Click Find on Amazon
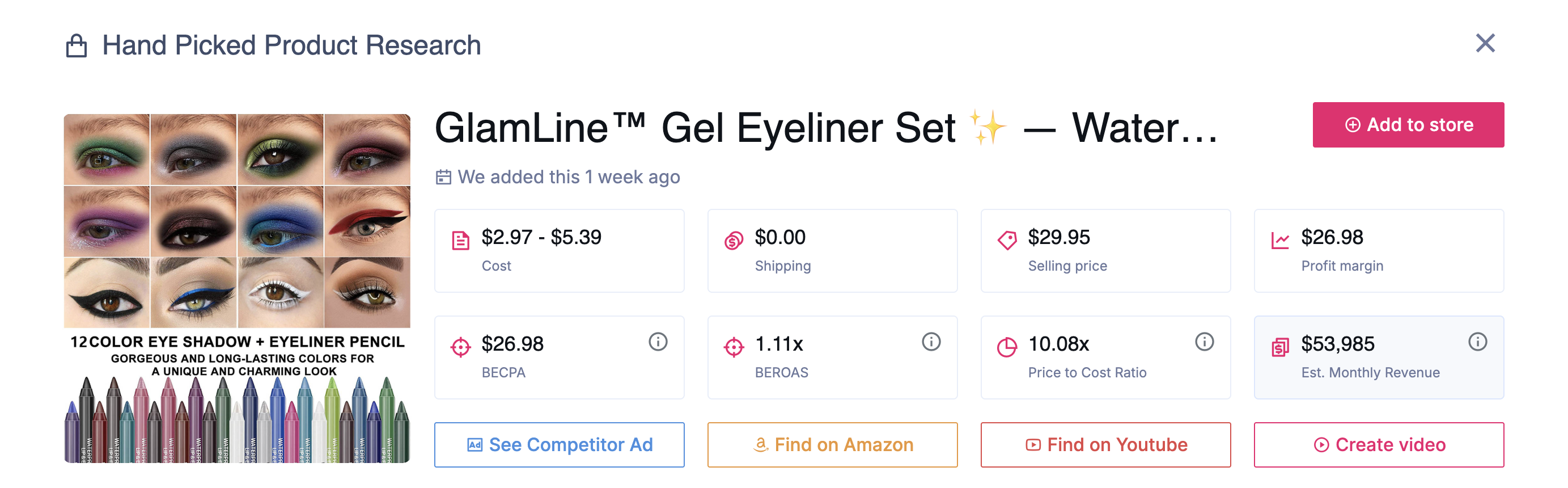The height and width of the screenshot is (488, 1568). (832, 445)
